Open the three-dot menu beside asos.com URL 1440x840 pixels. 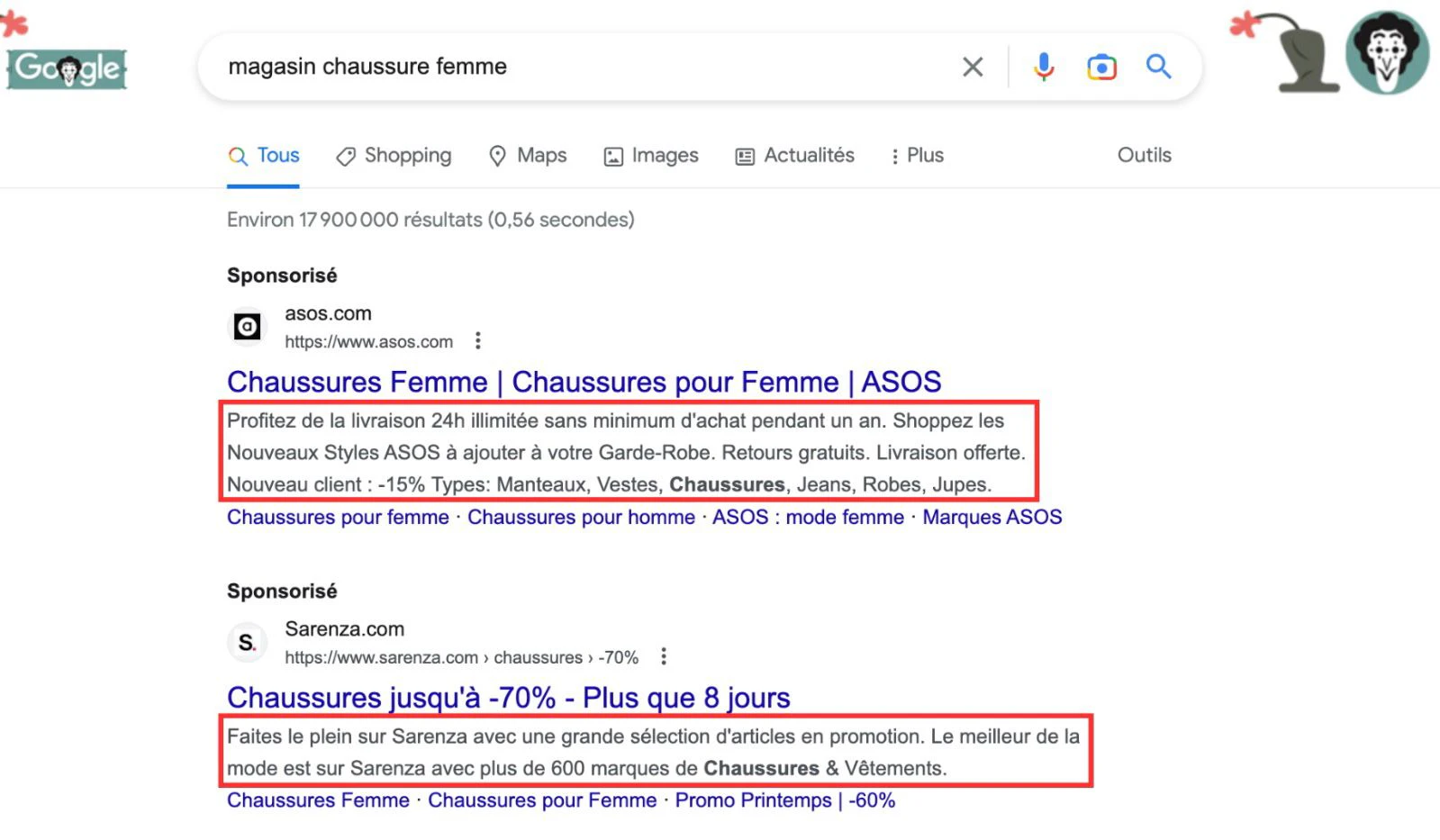pos(478,340)
